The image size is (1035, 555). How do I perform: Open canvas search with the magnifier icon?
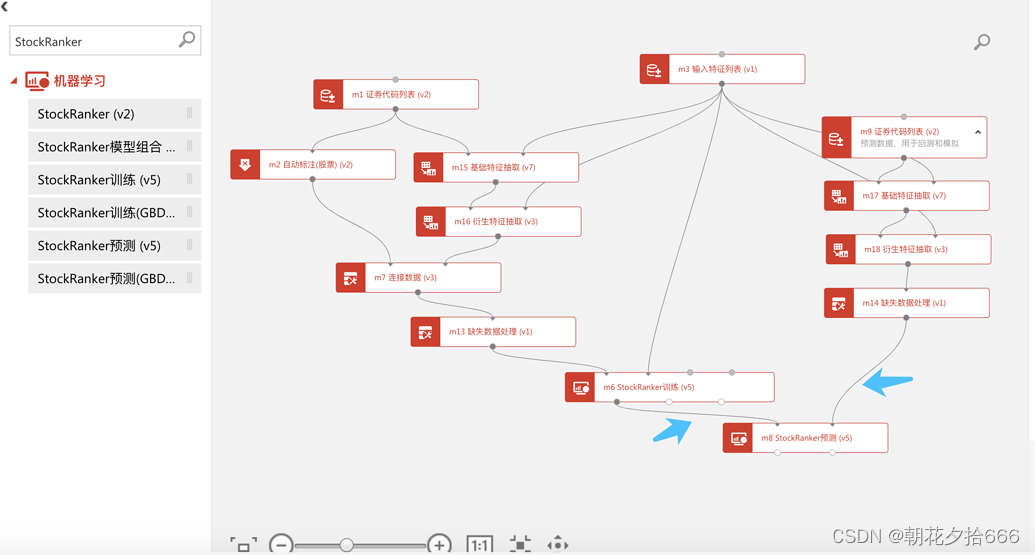982,42
